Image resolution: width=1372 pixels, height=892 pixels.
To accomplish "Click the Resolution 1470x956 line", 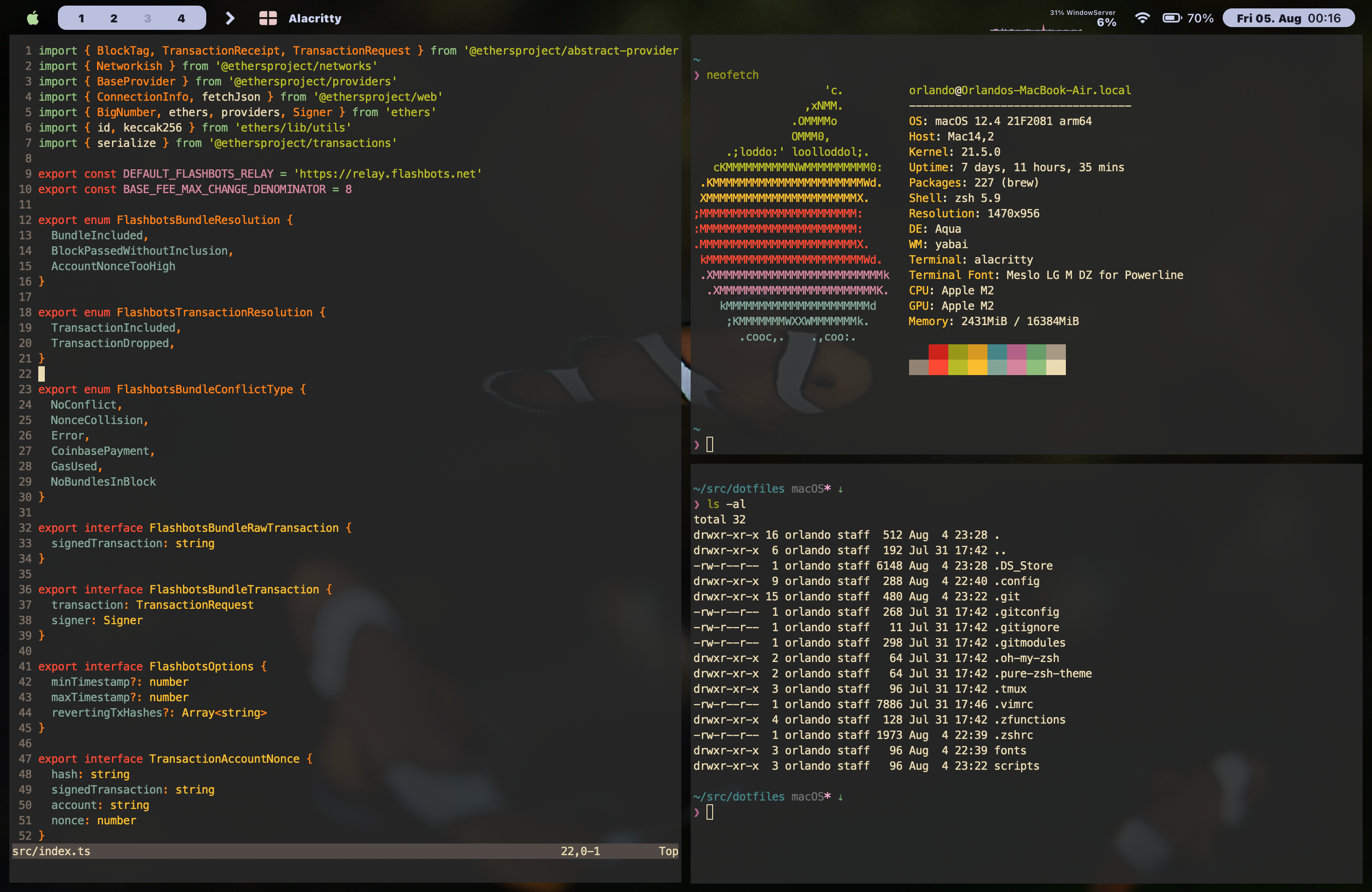I will 974,214.
